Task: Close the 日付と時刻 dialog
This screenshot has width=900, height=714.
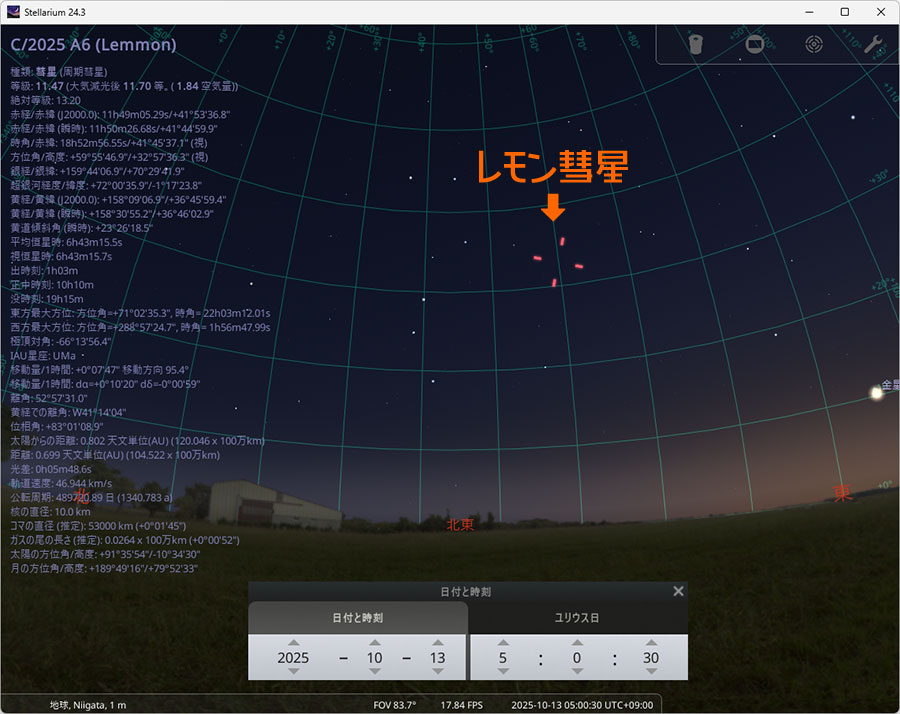Action: pos(678,591)
